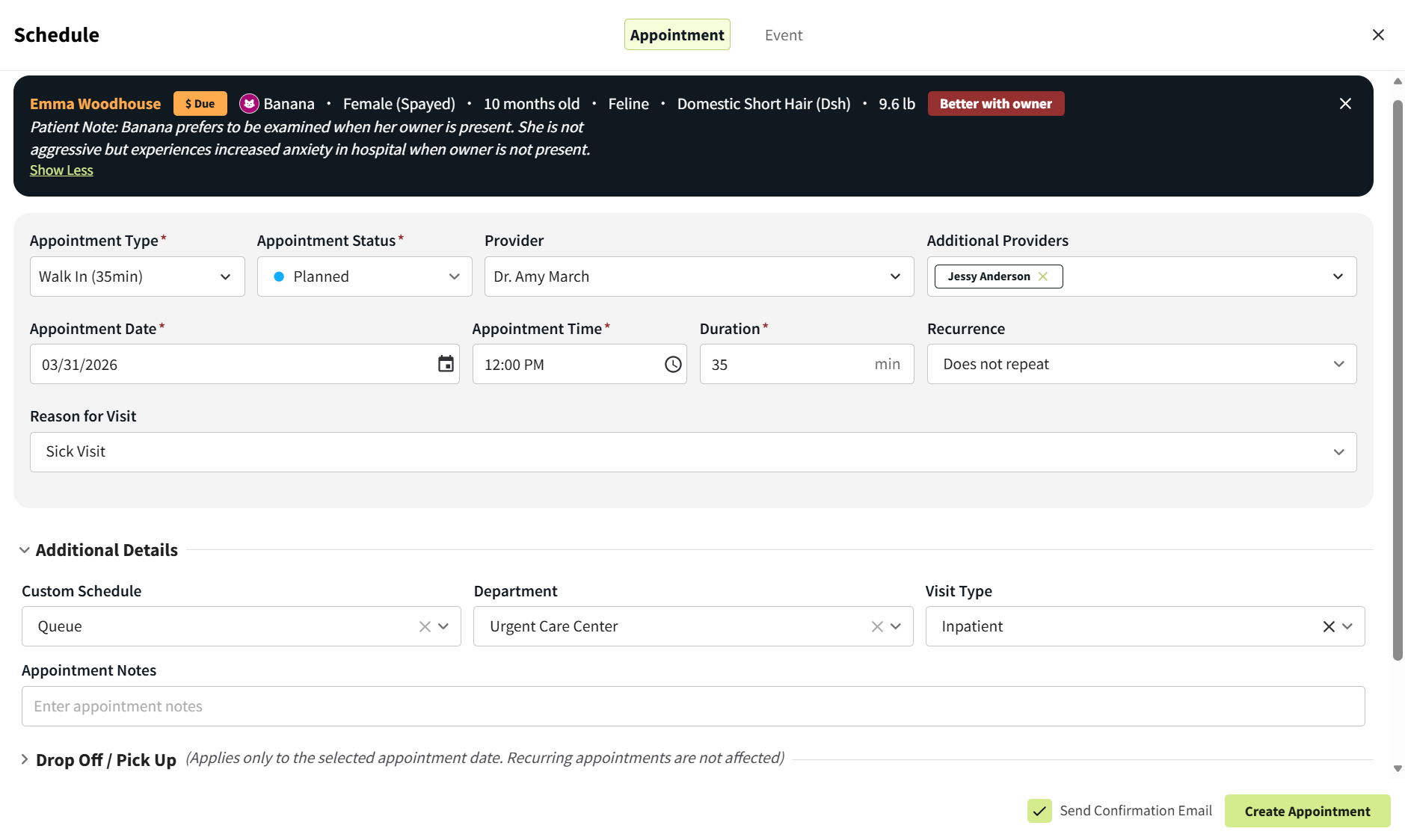Screen dimensions: 1405x840
Task: Clear the Inpatient visit type value
Action: coord(1329,626)
